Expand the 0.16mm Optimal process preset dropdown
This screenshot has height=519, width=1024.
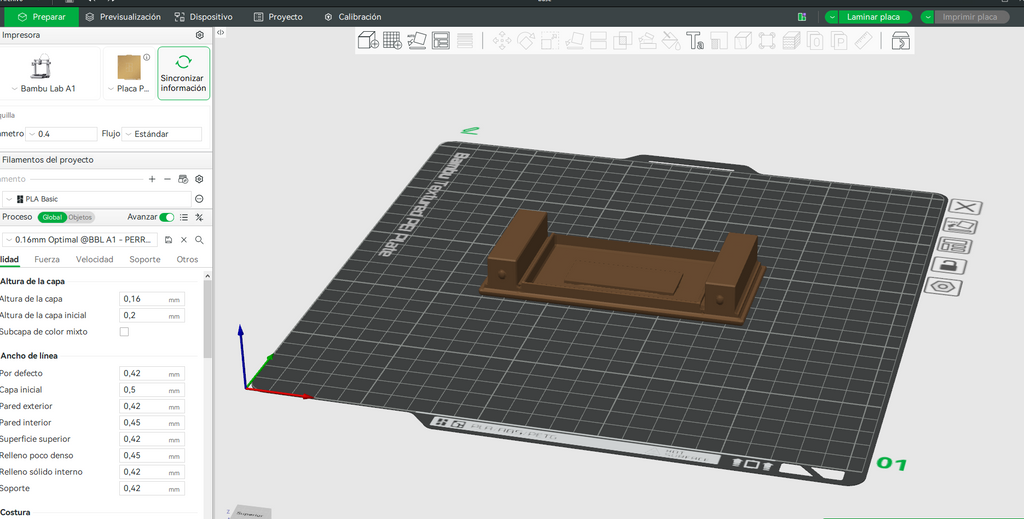[80, 240]
